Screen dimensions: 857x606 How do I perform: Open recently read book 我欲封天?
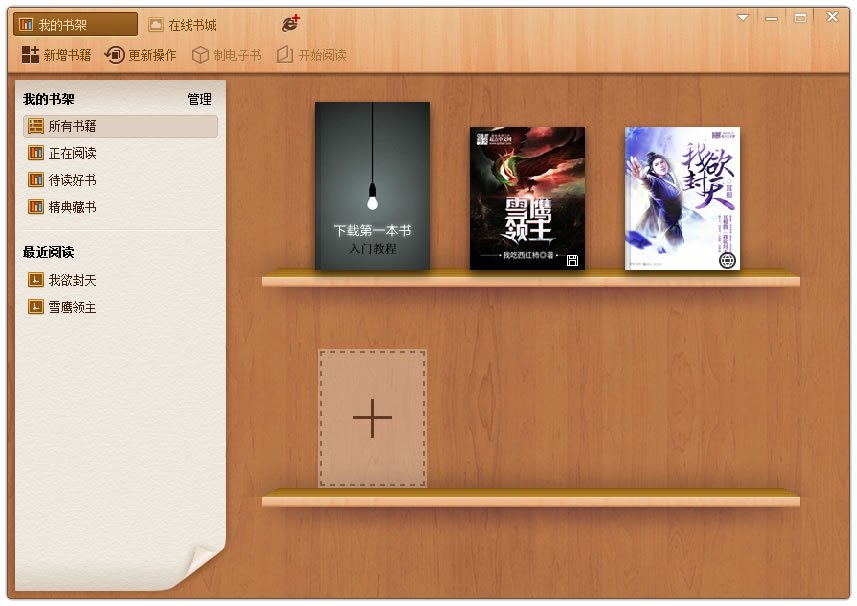(72, 280)
